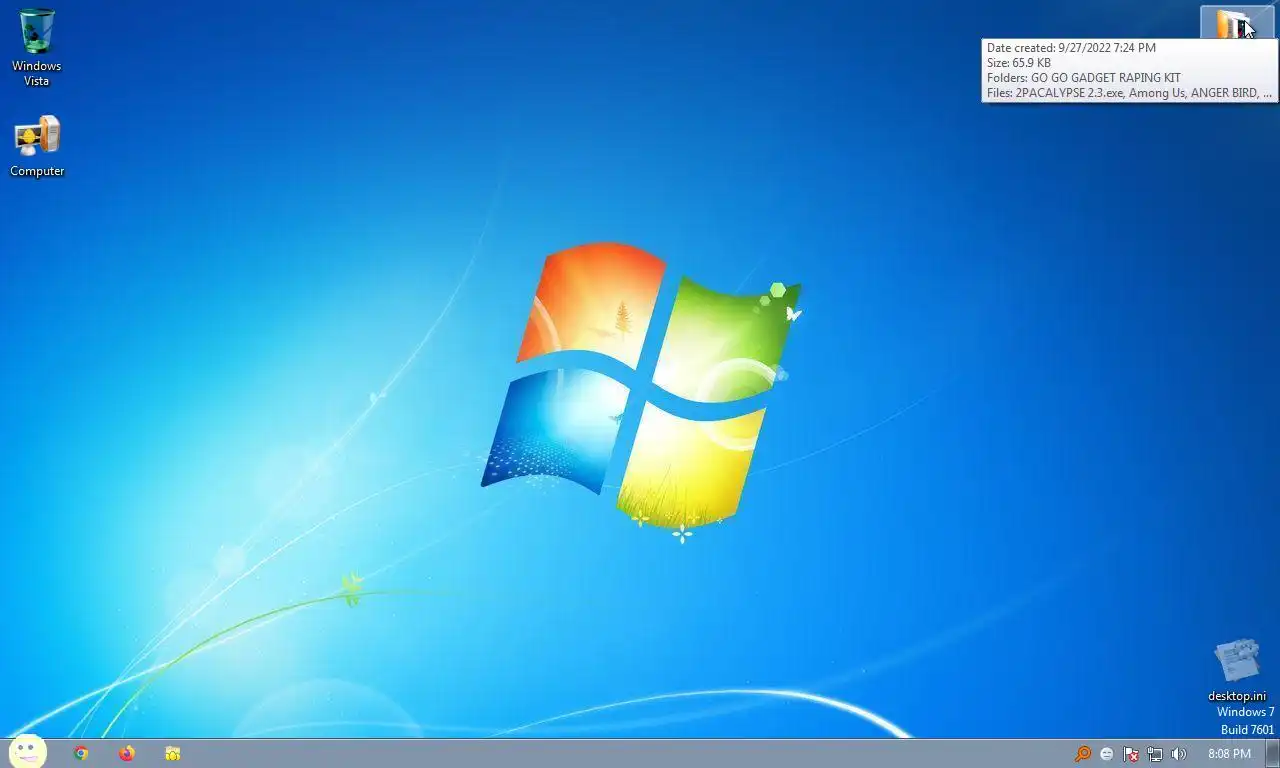
Task: Click the round gray tray icon
Action: (x=1107, y=754)
